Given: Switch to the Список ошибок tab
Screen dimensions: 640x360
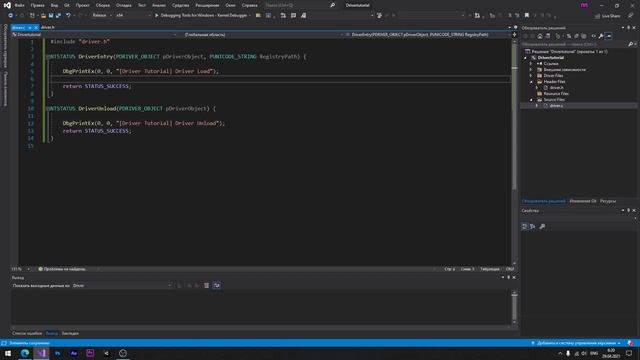Looking at the screenshot, I should [27, 333].
